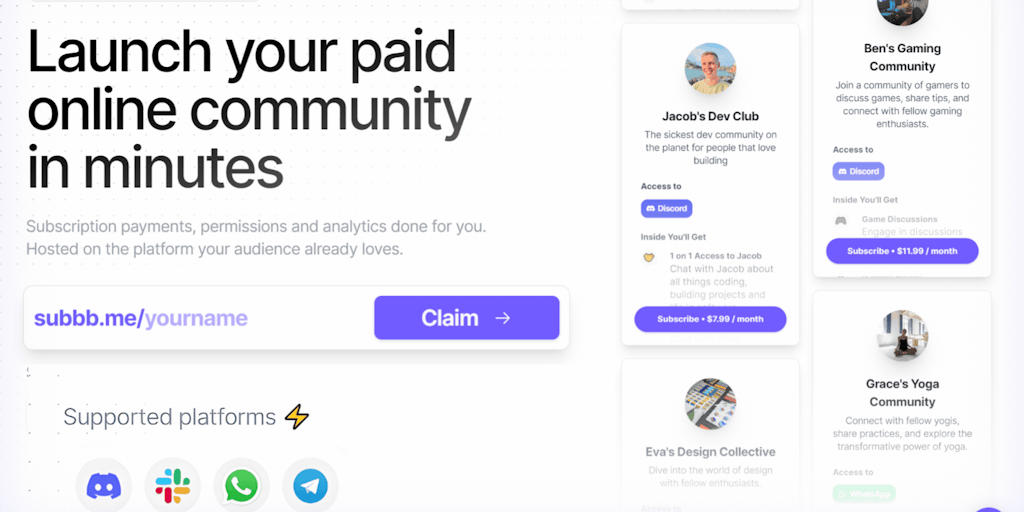Click WhatsApp badge in Grace's Yoga card

(x=864, y=493)
